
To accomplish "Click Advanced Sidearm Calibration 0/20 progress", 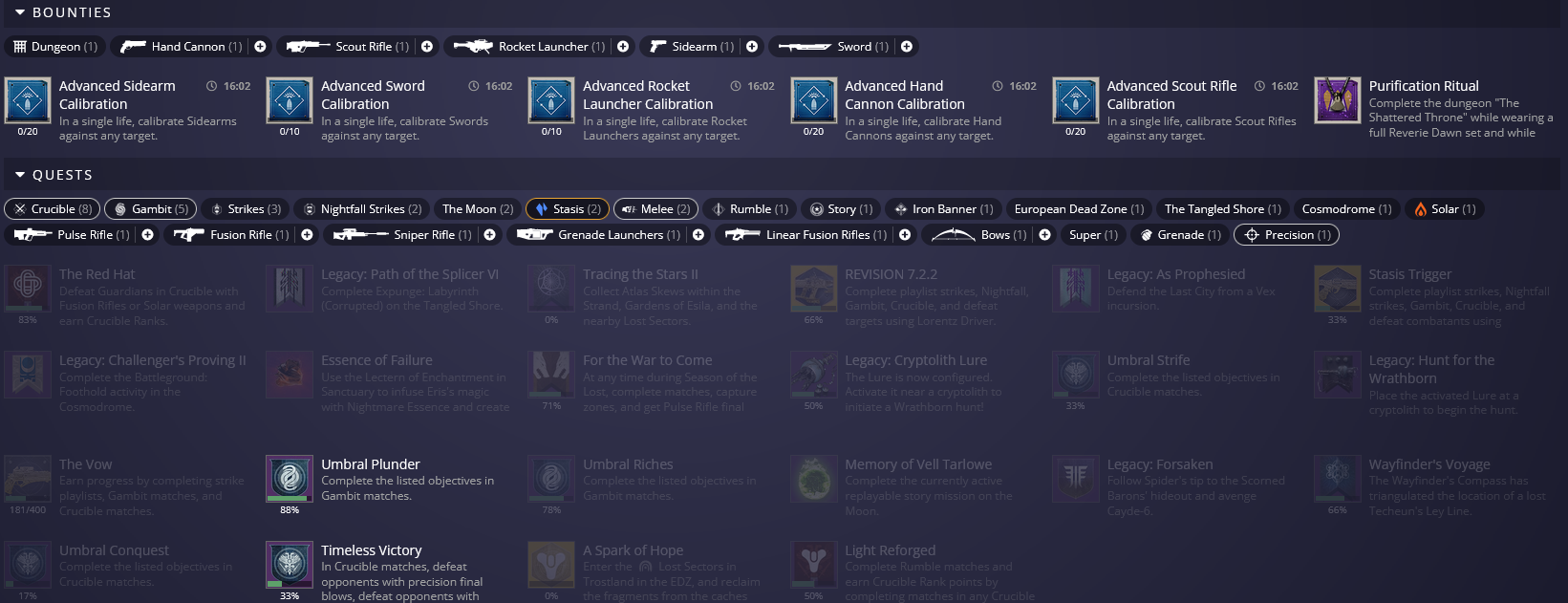I will coord(28,131).
